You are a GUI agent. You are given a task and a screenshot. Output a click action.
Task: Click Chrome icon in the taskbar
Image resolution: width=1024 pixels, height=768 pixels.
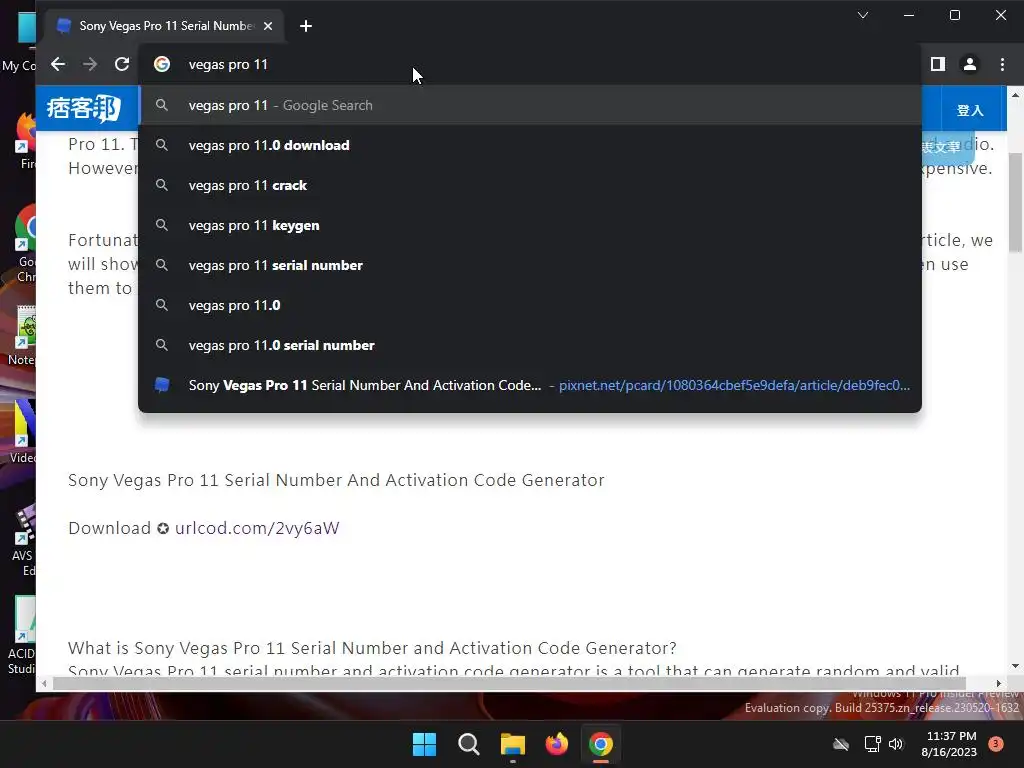point(601,744)
